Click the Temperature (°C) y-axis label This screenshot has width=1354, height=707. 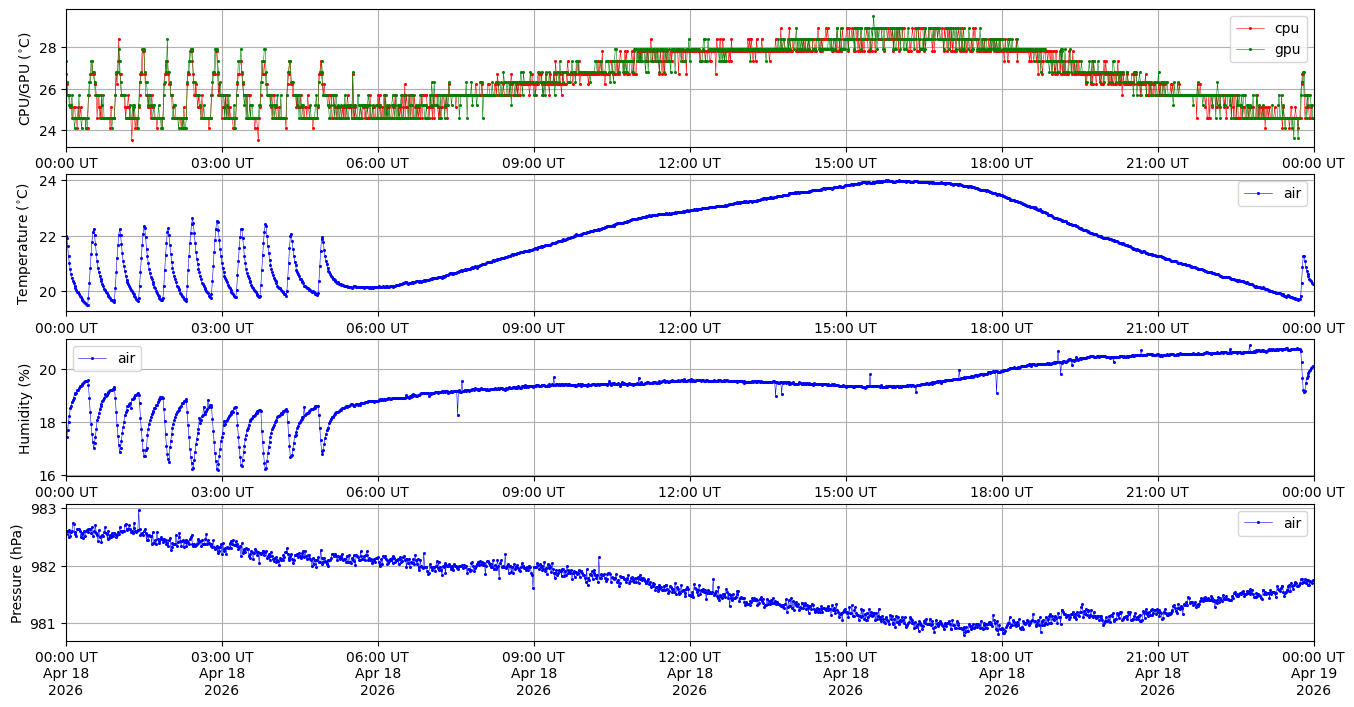pyautogui.click(x=25, y=243)
